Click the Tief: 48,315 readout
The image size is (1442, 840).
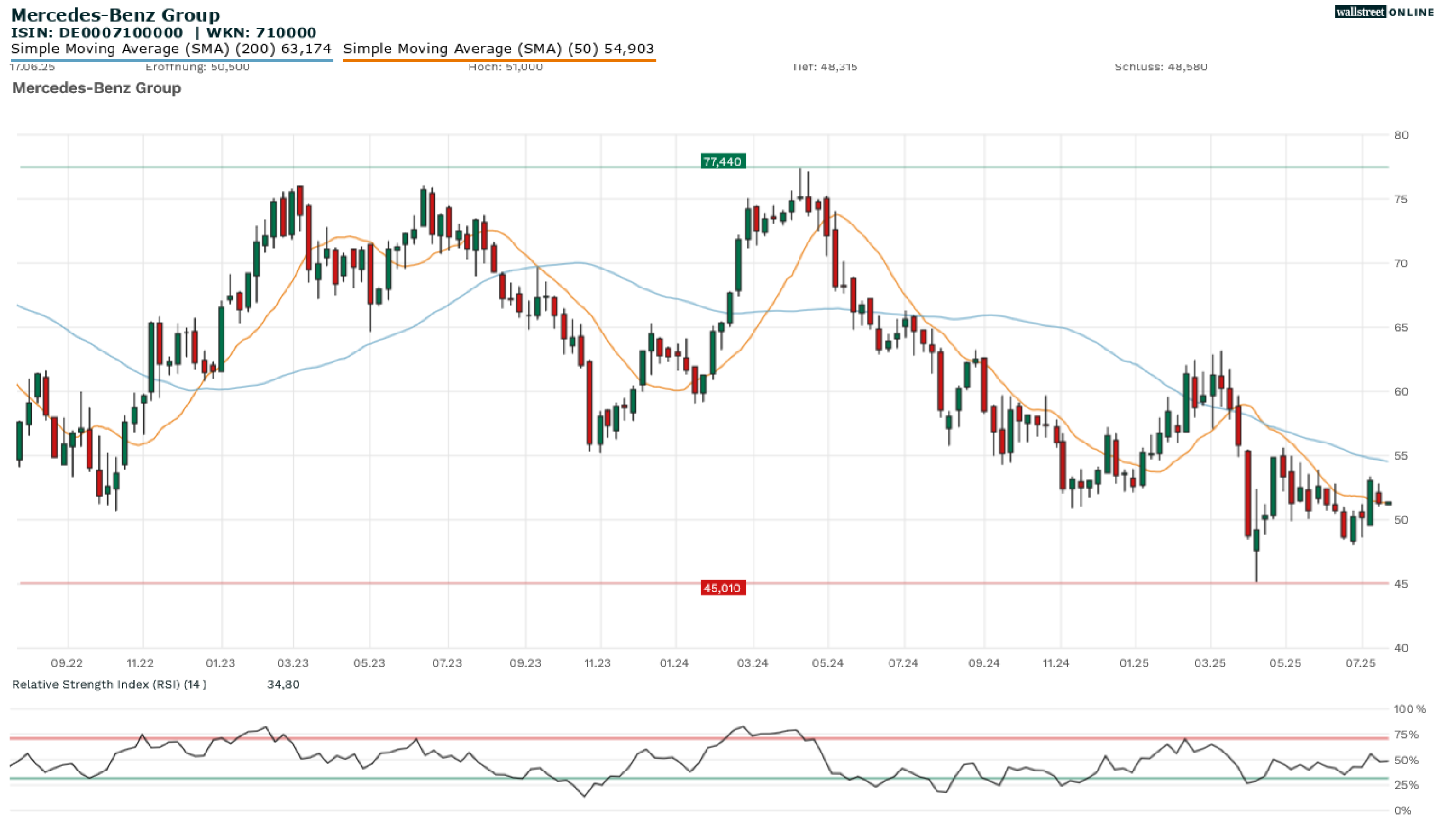coord(824,66)
